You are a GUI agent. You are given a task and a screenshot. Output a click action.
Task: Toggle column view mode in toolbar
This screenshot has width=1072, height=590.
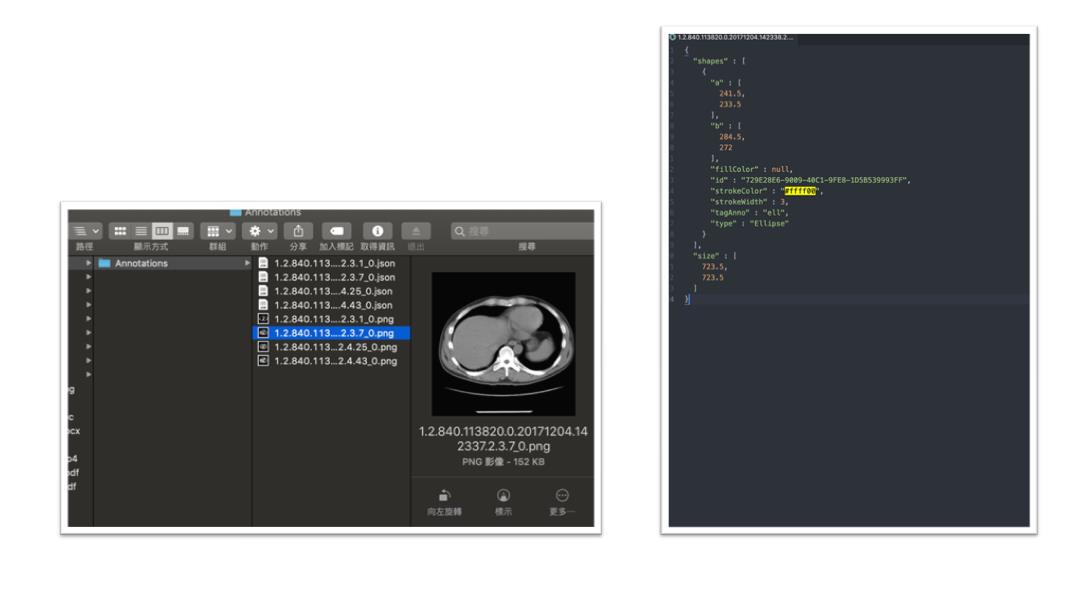coord(162,231)
